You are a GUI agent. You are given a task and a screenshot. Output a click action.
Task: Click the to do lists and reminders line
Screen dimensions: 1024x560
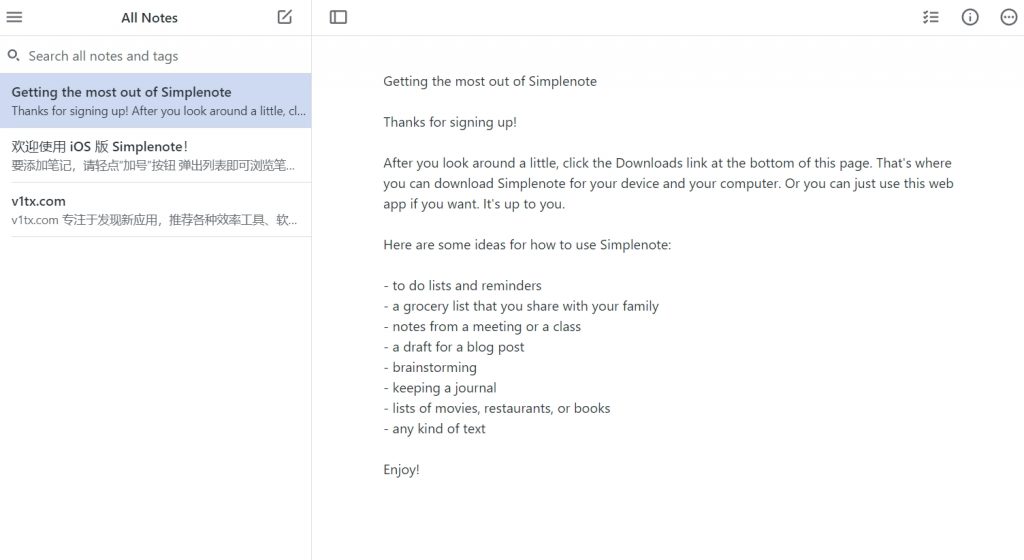(x=462, y=285)
